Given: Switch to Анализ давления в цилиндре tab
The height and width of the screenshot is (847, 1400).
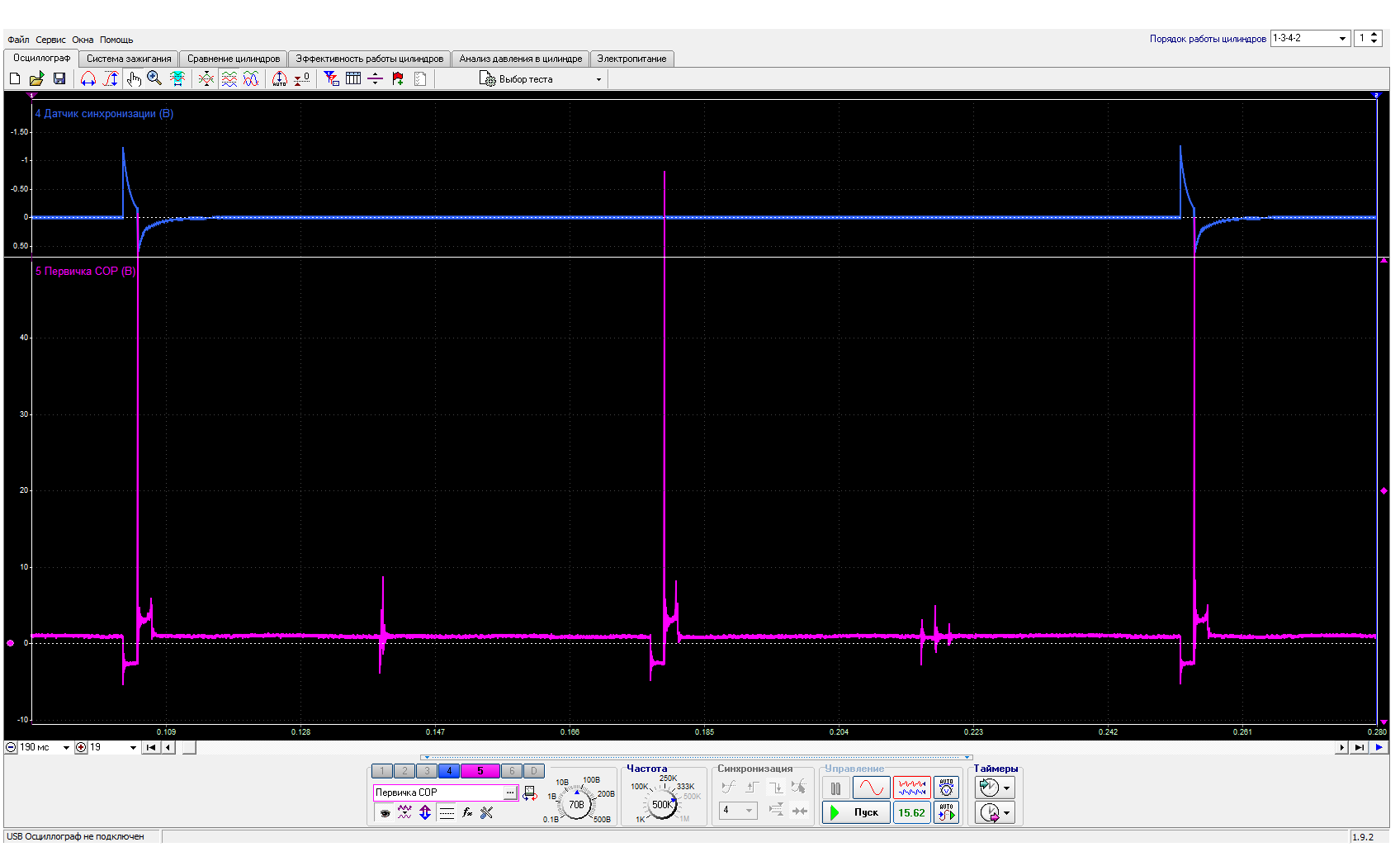Looking at the screenshot, I should 521,59.
